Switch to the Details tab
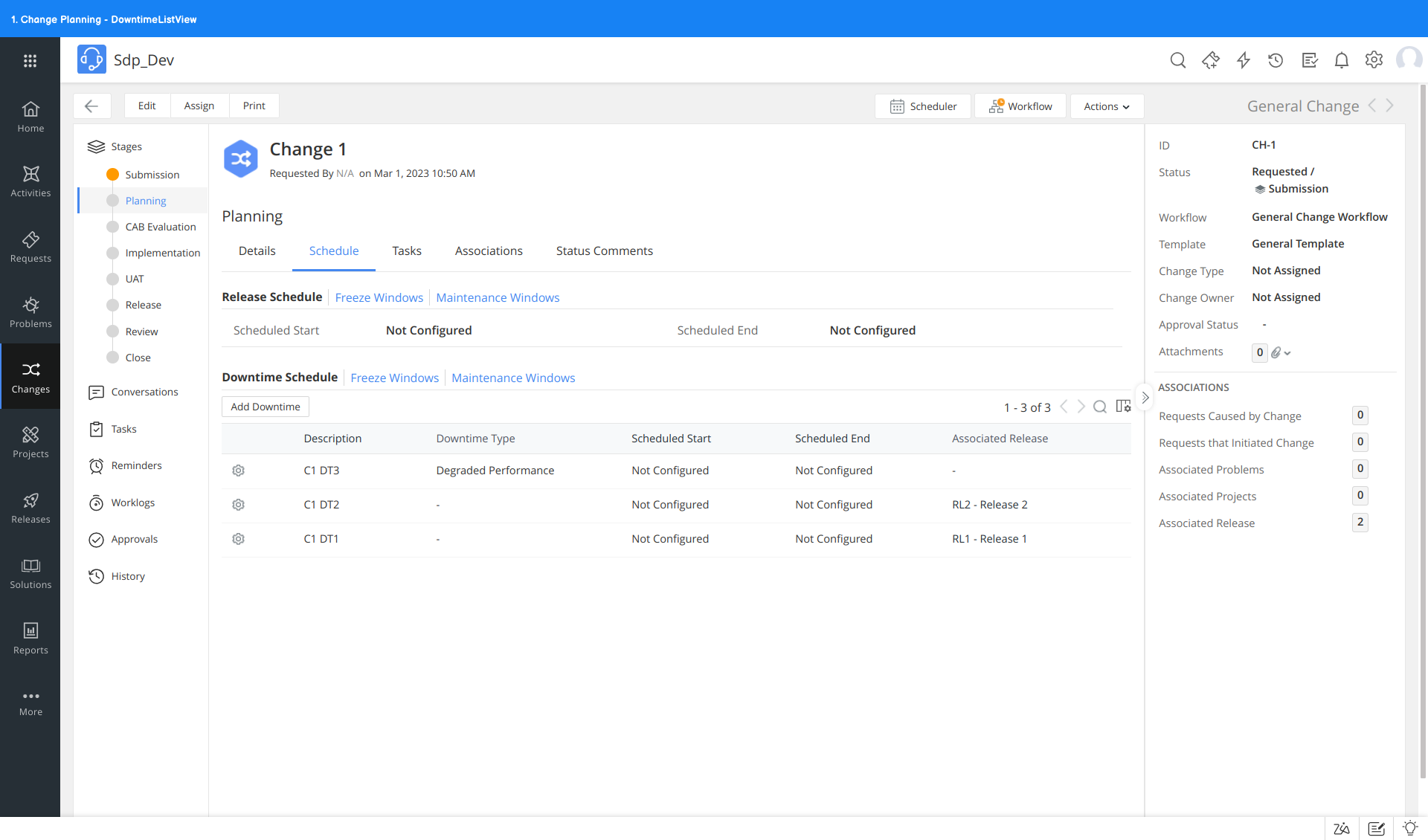The image size is (1428, 840). (x=257, y=251)
